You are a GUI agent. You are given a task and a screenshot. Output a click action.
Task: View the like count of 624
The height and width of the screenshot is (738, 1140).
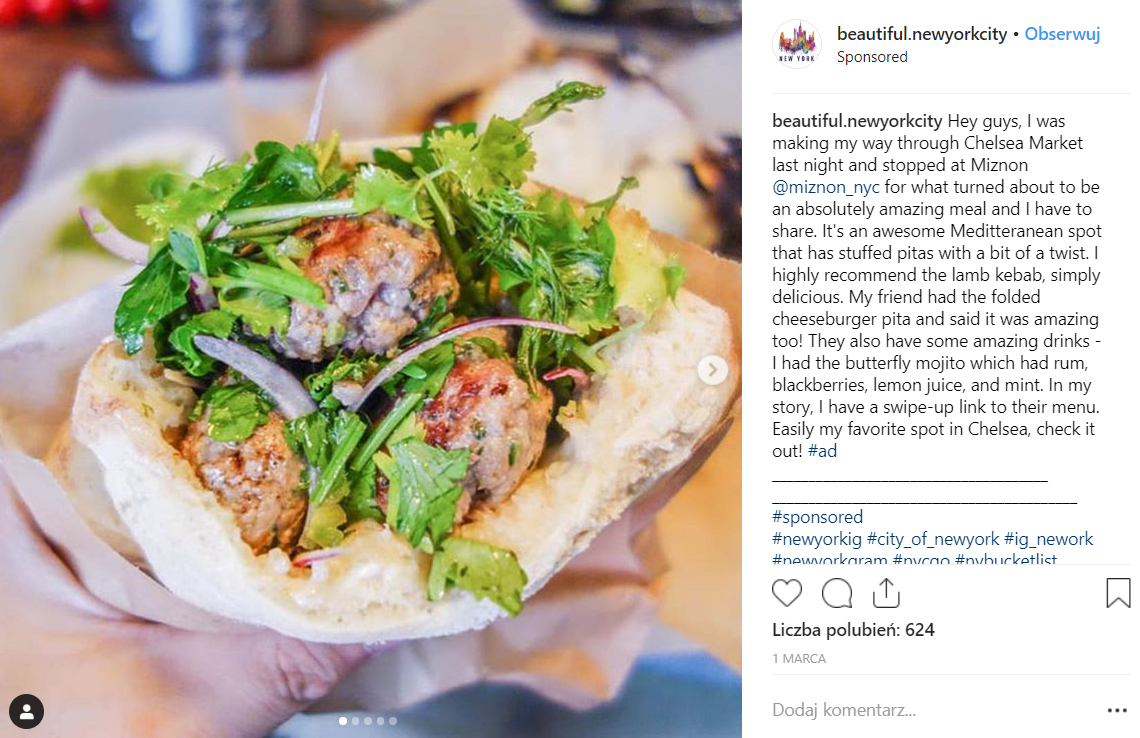pos(853,630)
